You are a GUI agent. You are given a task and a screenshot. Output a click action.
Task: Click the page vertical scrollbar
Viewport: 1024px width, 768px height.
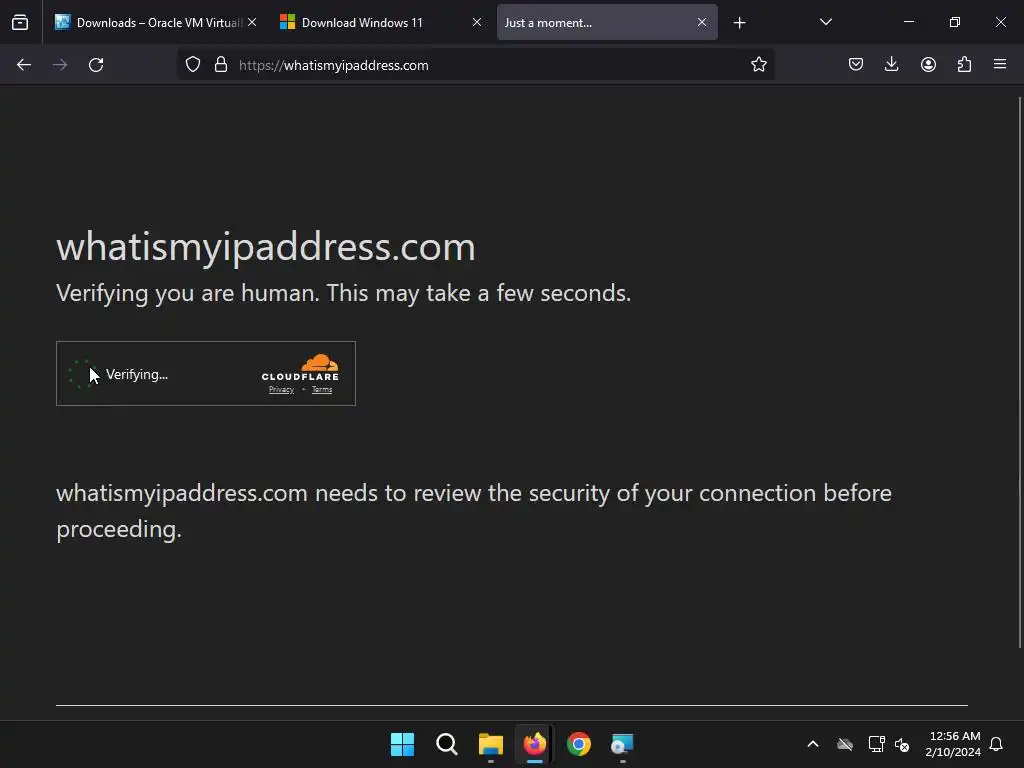click(1019, 372)
